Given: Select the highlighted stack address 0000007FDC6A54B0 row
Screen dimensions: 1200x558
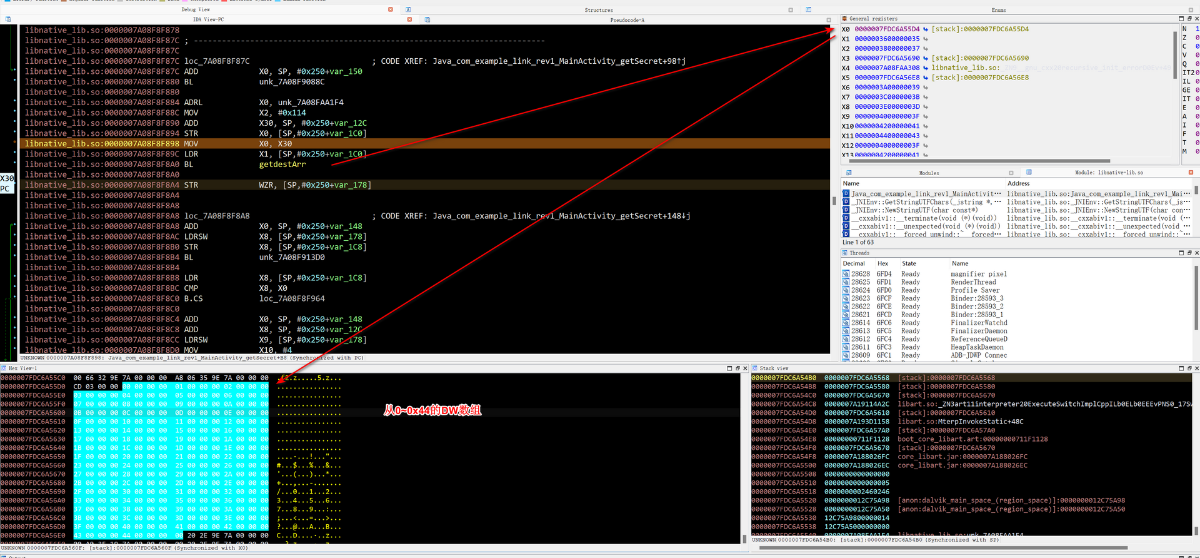Looking at the screenshot, I should [x=970, y=379].
